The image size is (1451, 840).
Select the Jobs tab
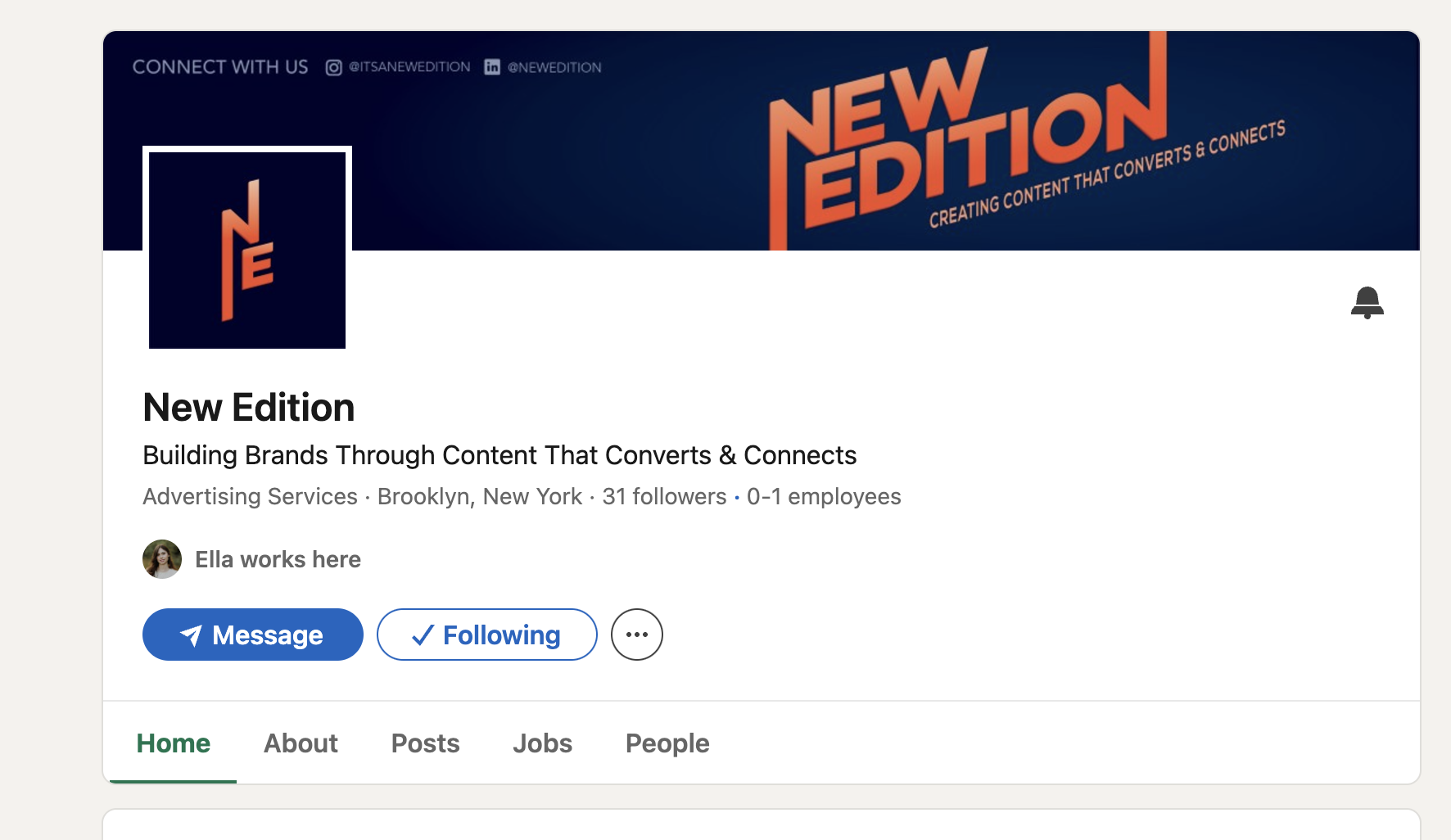click(x=542, y=743)
